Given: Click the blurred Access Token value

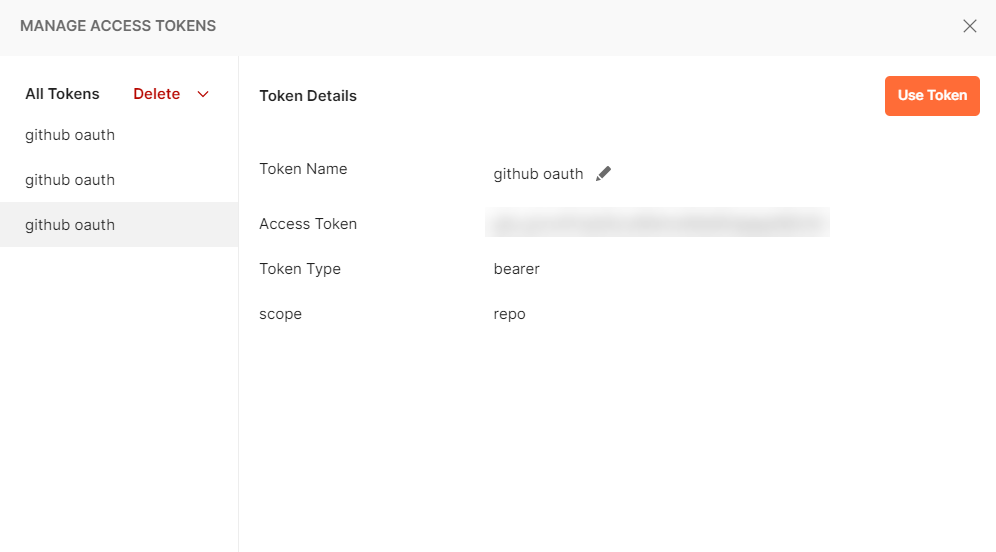Looking at the screenshot, I should tap(657, 223).
